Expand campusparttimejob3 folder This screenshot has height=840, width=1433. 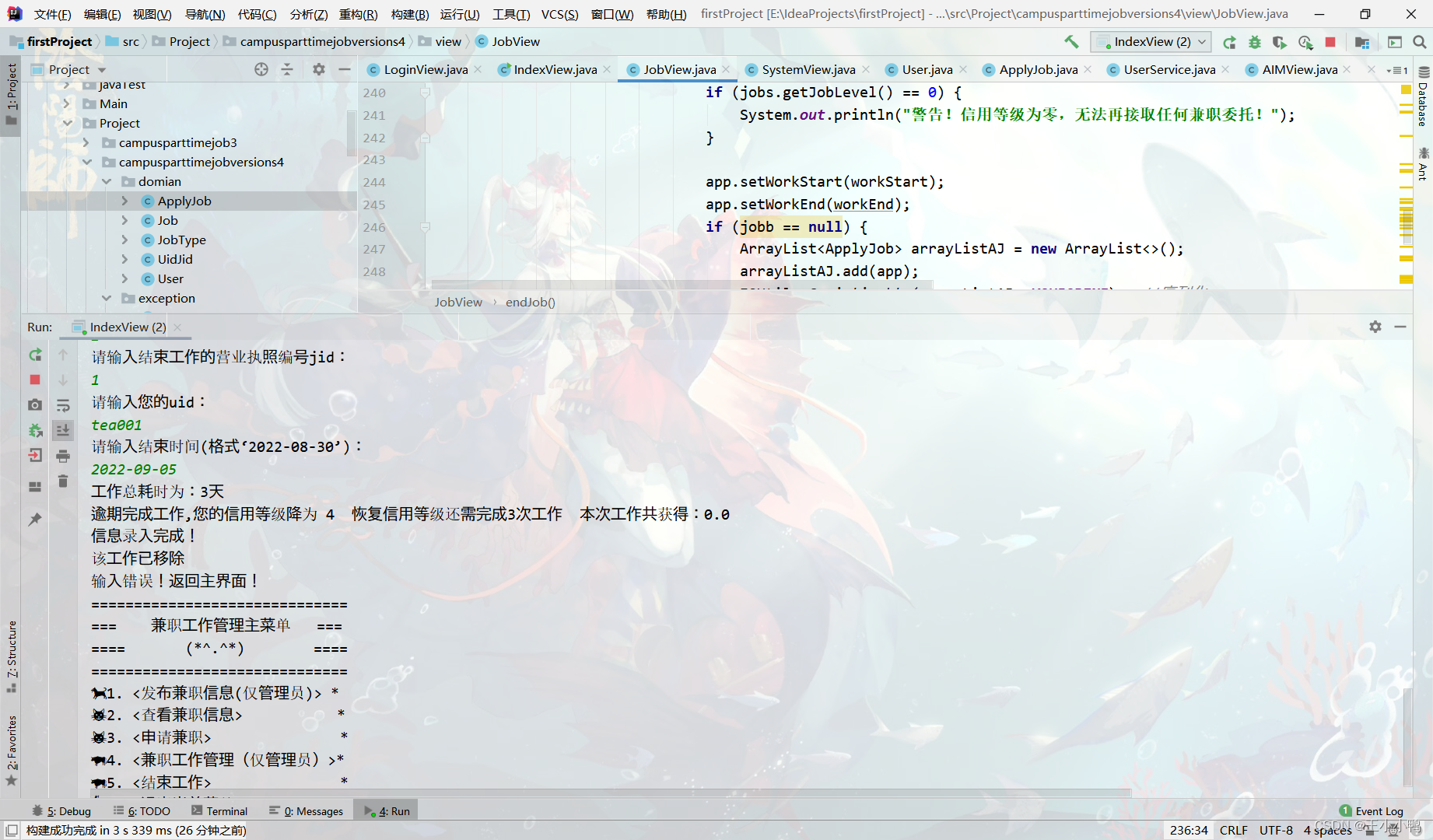coord(86,142)
